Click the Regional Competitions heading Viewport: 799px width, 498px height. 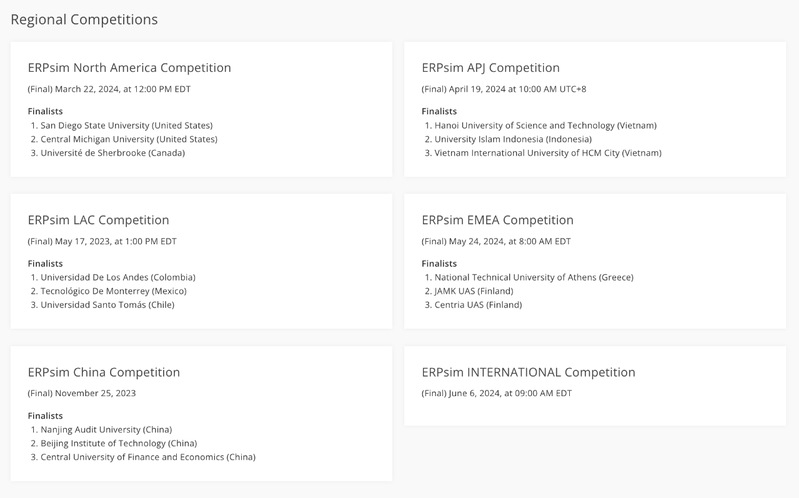point(83,19)
